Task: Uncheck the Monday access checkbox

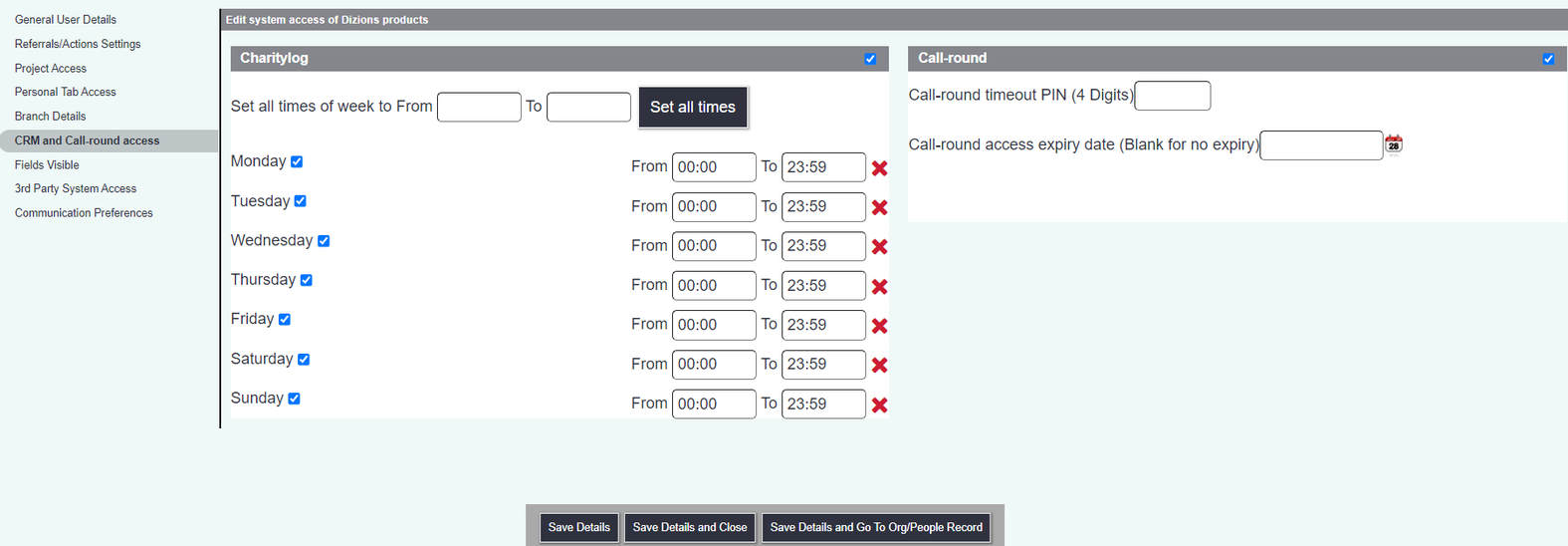Action: click(297, 161)
